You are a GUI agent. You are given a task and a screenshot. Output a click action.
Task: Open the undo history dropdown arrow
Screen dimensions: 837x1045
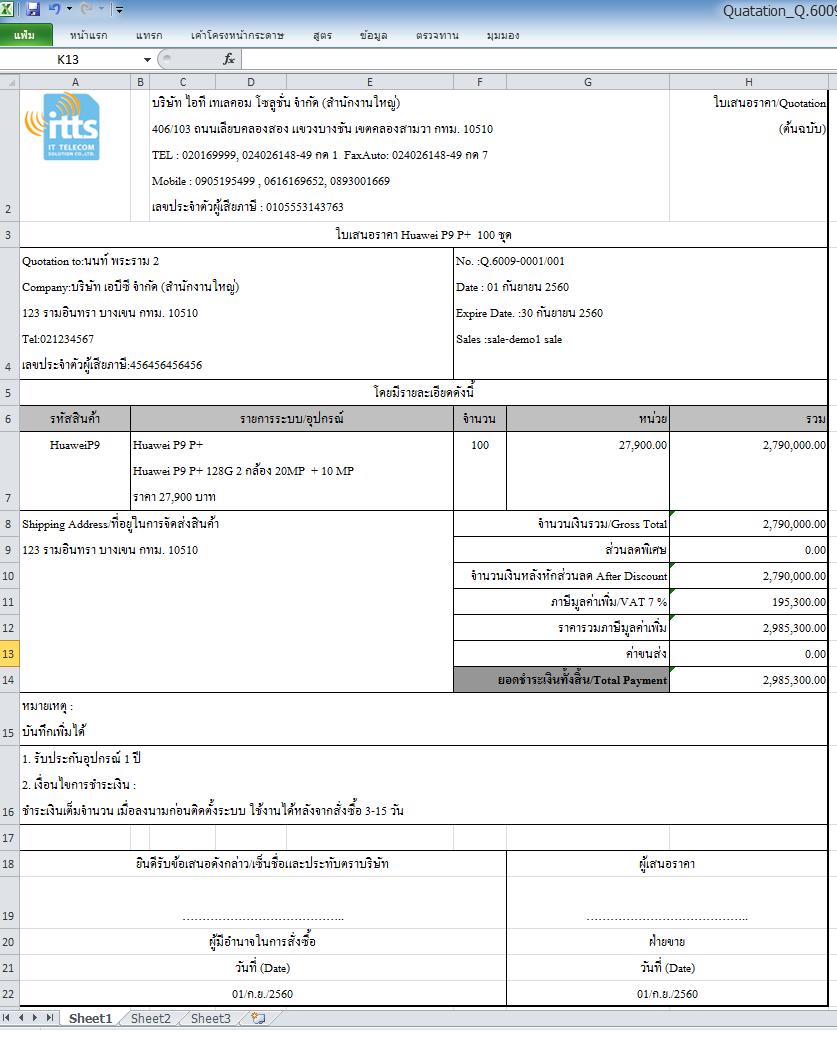[69, 9]
